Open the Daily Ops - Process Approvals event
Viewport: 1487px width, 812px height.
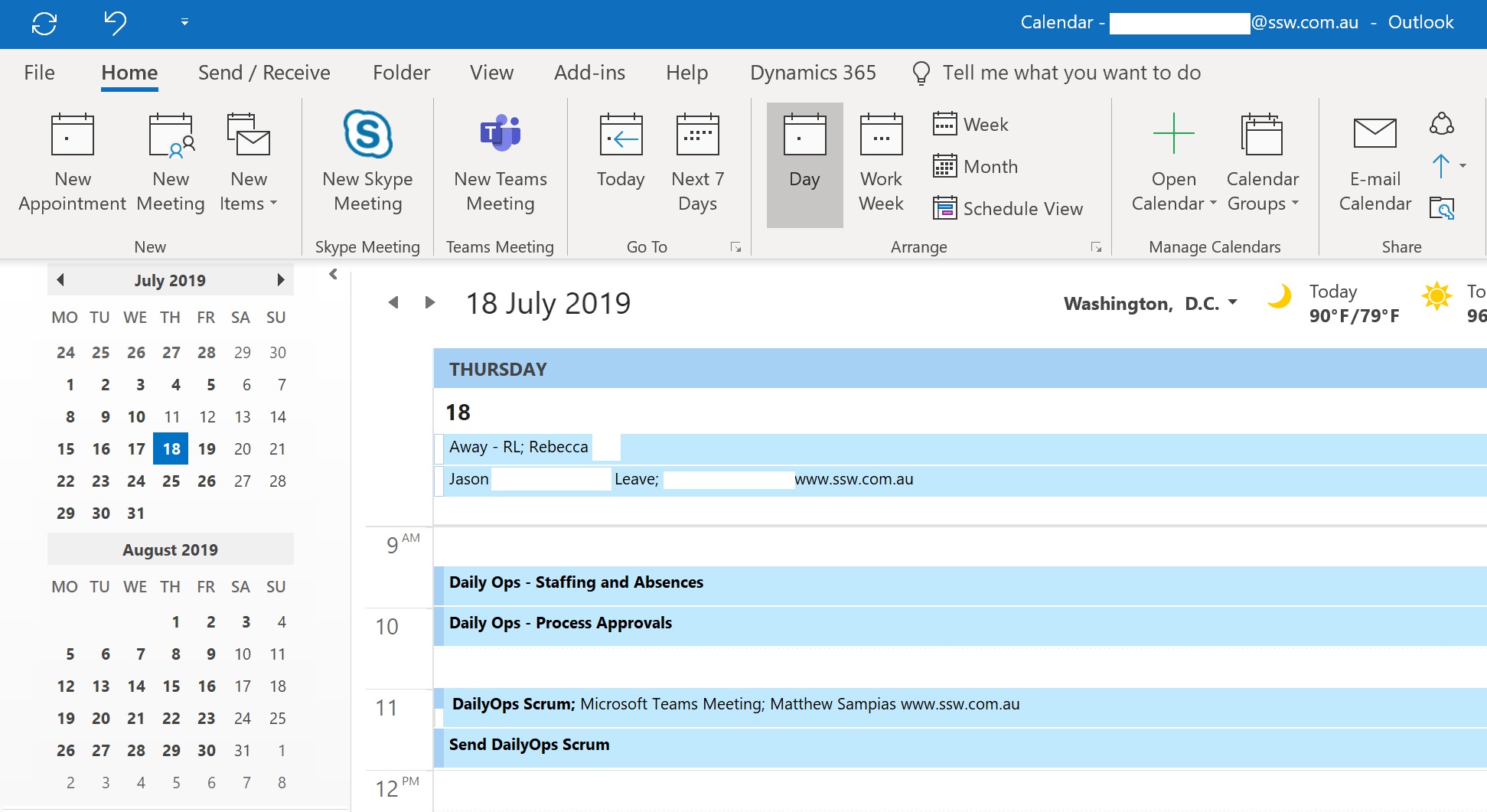[x=560, y=623]
